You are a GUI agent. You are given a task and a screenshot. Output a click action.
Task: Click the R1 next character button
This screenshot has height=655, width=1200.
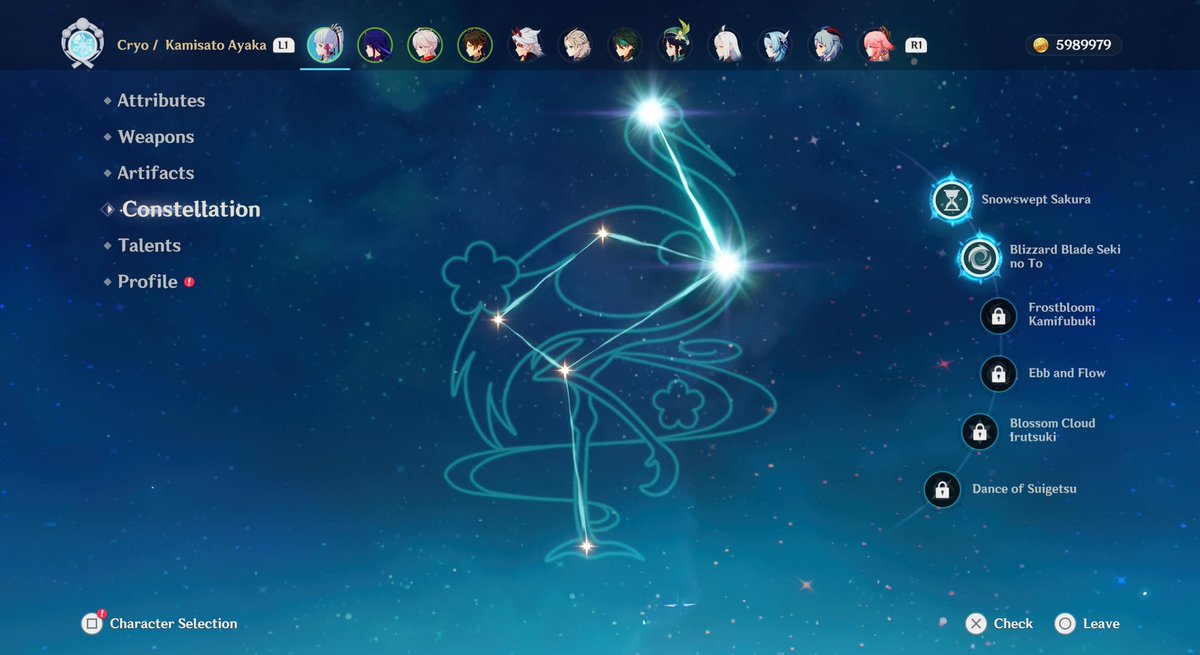(x=915, y=45)
